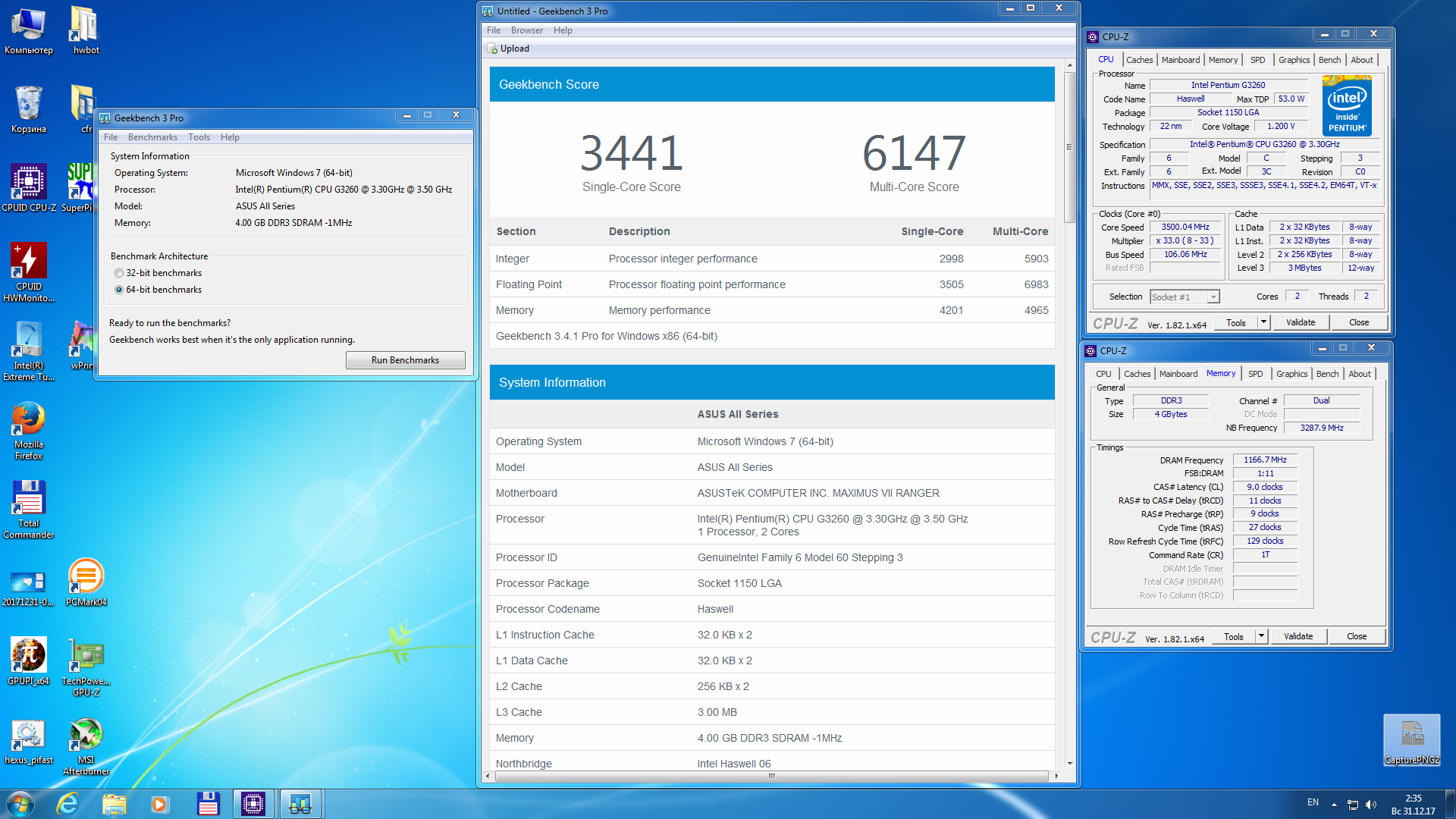Click Upload in Geekbench results toolbar

tap(509, 49)
